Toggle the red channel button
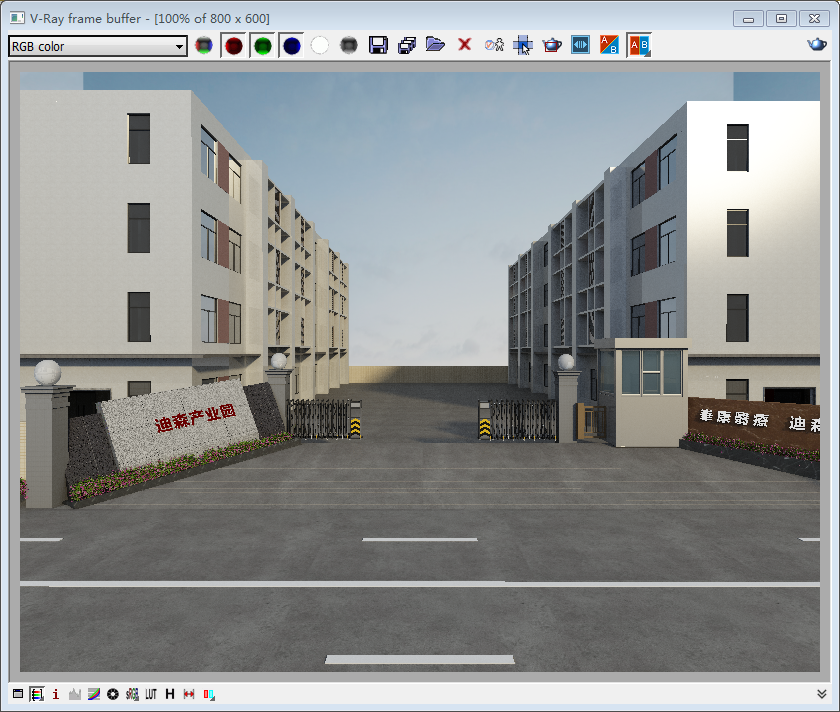840x712 pixels. tap(234, 45)
